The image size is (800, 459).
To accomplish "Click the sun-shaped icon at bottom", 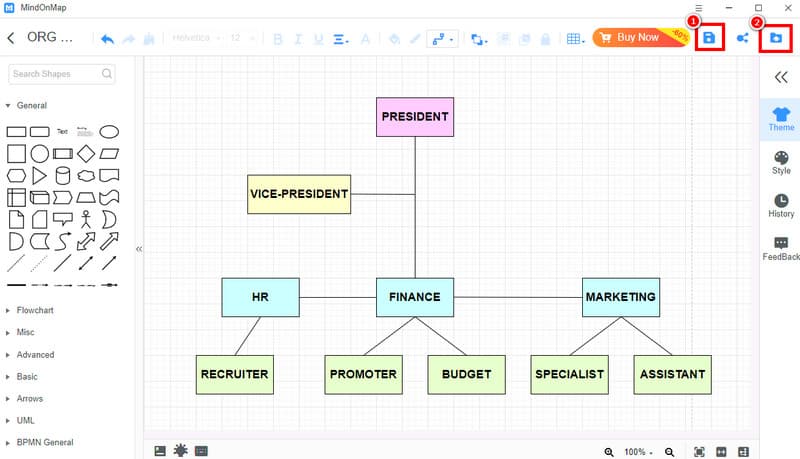I will [180, 450].
